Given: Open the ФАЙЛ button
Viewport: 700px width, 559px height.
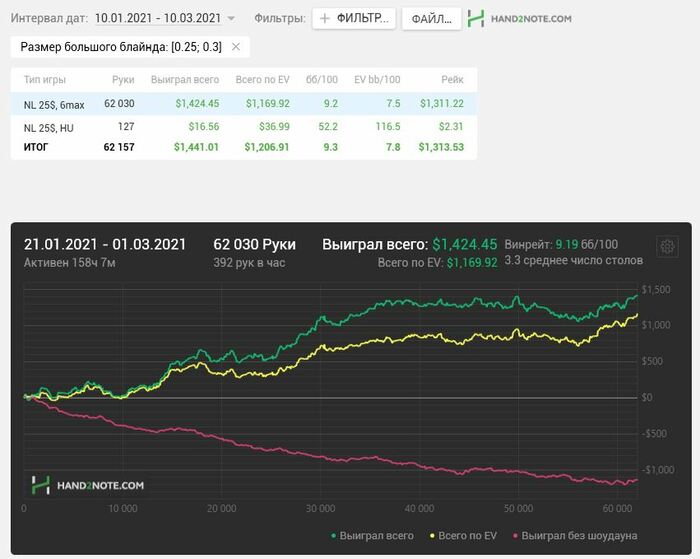Looking at the screenshot, I should tap(431, 19).
